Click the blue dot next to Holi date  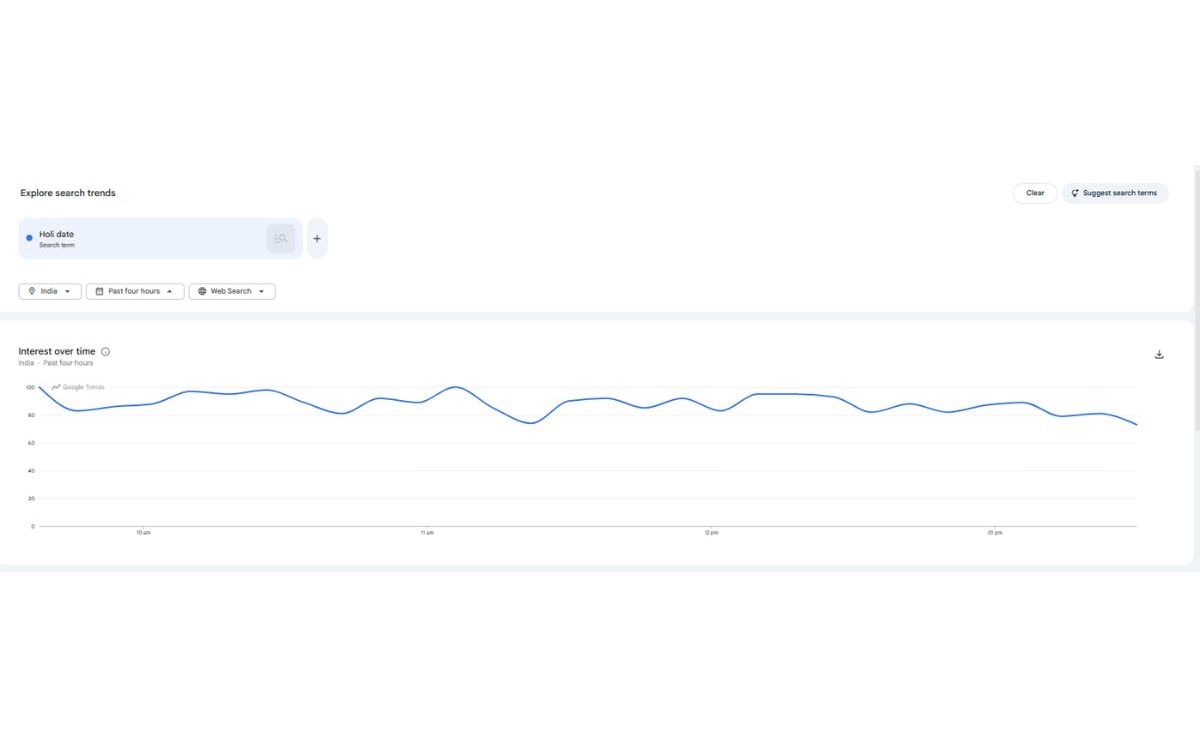coord(29,238)
